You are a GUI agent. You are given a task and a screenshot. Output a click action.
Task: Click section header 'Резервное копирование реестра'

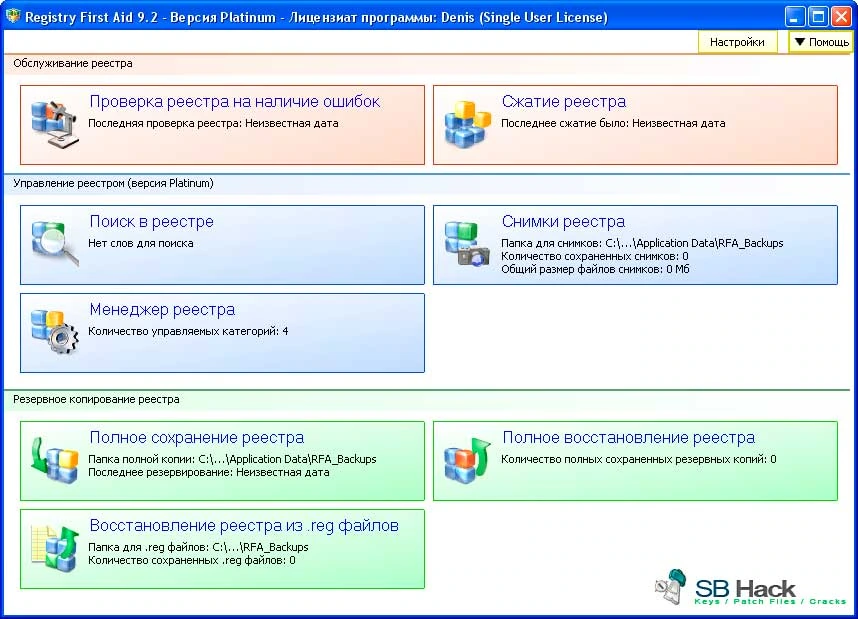[96, 400]
